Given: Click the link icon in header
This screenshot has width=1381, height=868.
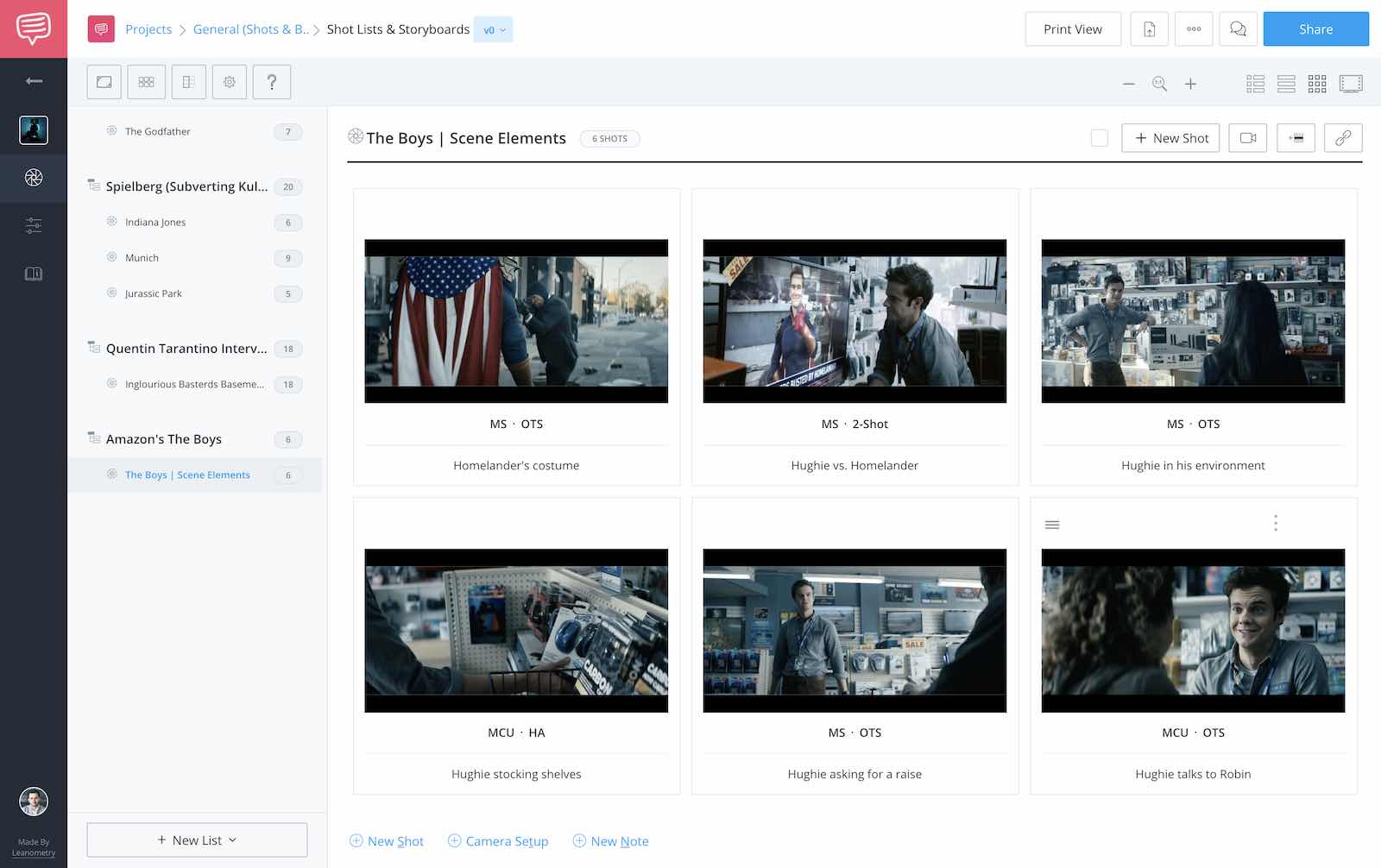Looking at the screenshot, I should click(1343, 138).
